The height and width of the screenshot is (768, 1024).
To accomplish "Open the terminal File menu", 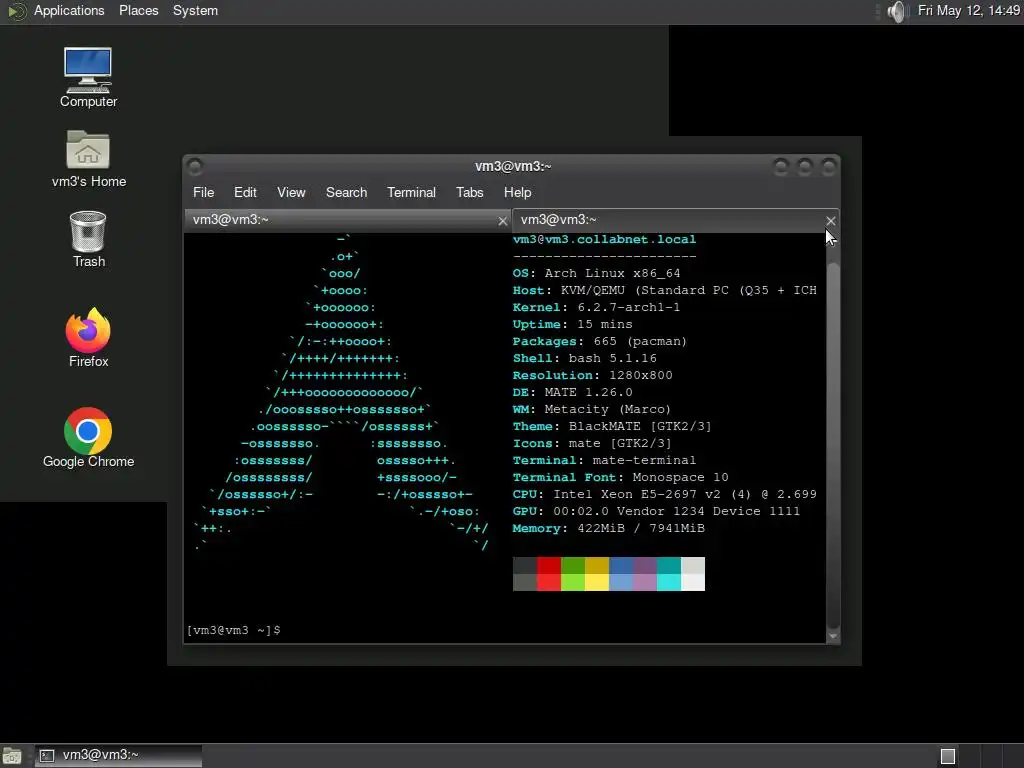I will pyautogui.click(x=203, y=193).
